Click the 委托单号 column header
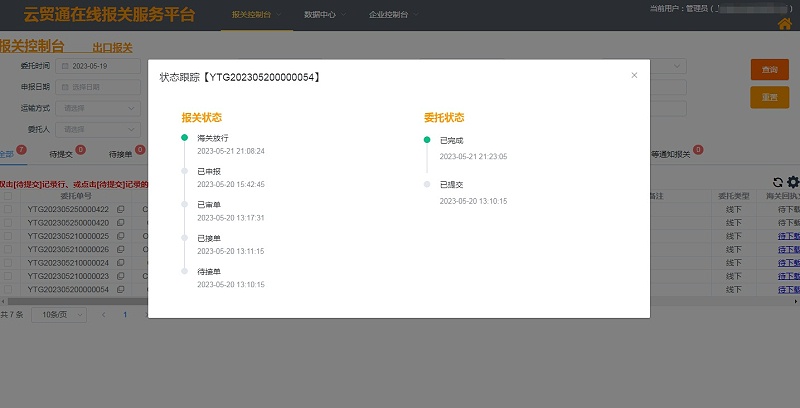This screenshot has height=408, width=800. [76, 196]
